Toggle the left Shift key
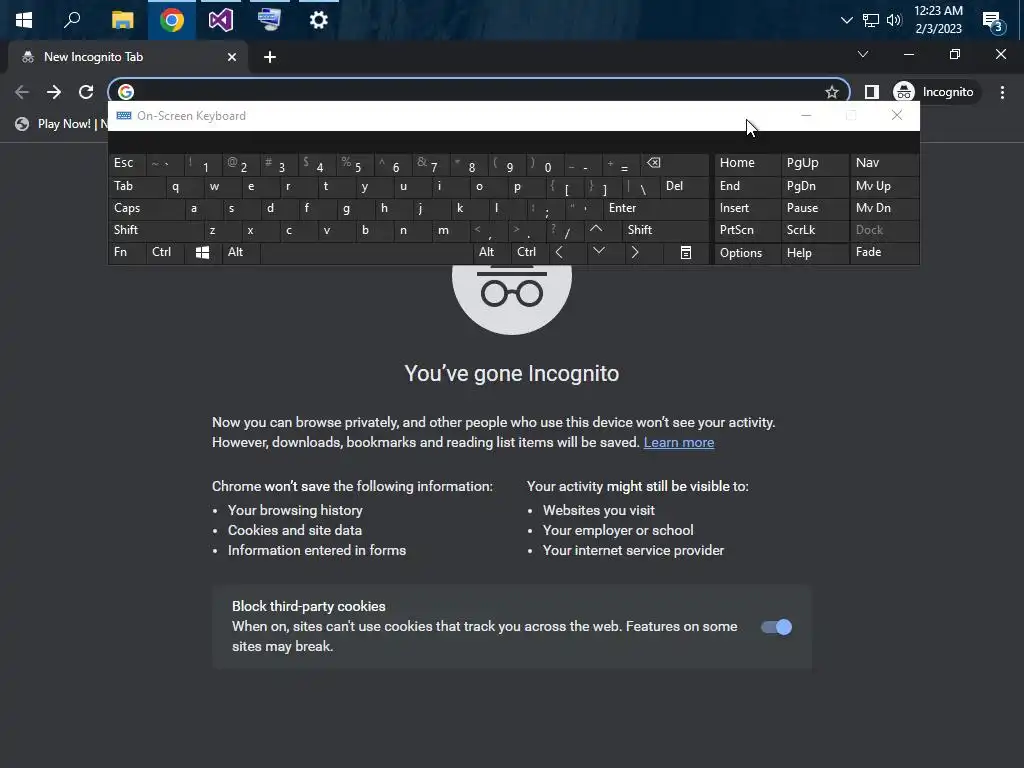Image resolution: width=1024 pixels, height=768 pixels. (155, 230)
